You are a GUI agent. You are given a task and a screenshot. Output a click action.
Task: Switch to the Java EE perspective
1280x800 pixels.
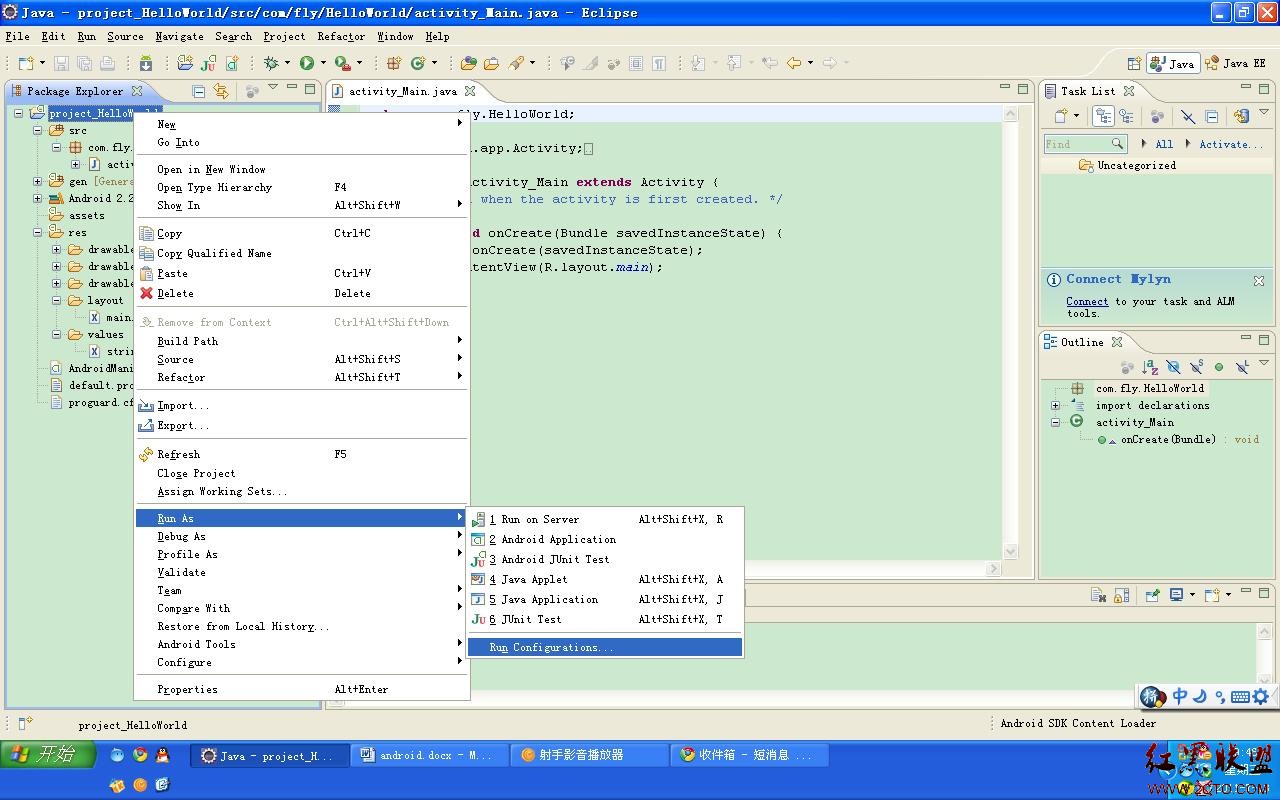click(x=1236, y=63)
